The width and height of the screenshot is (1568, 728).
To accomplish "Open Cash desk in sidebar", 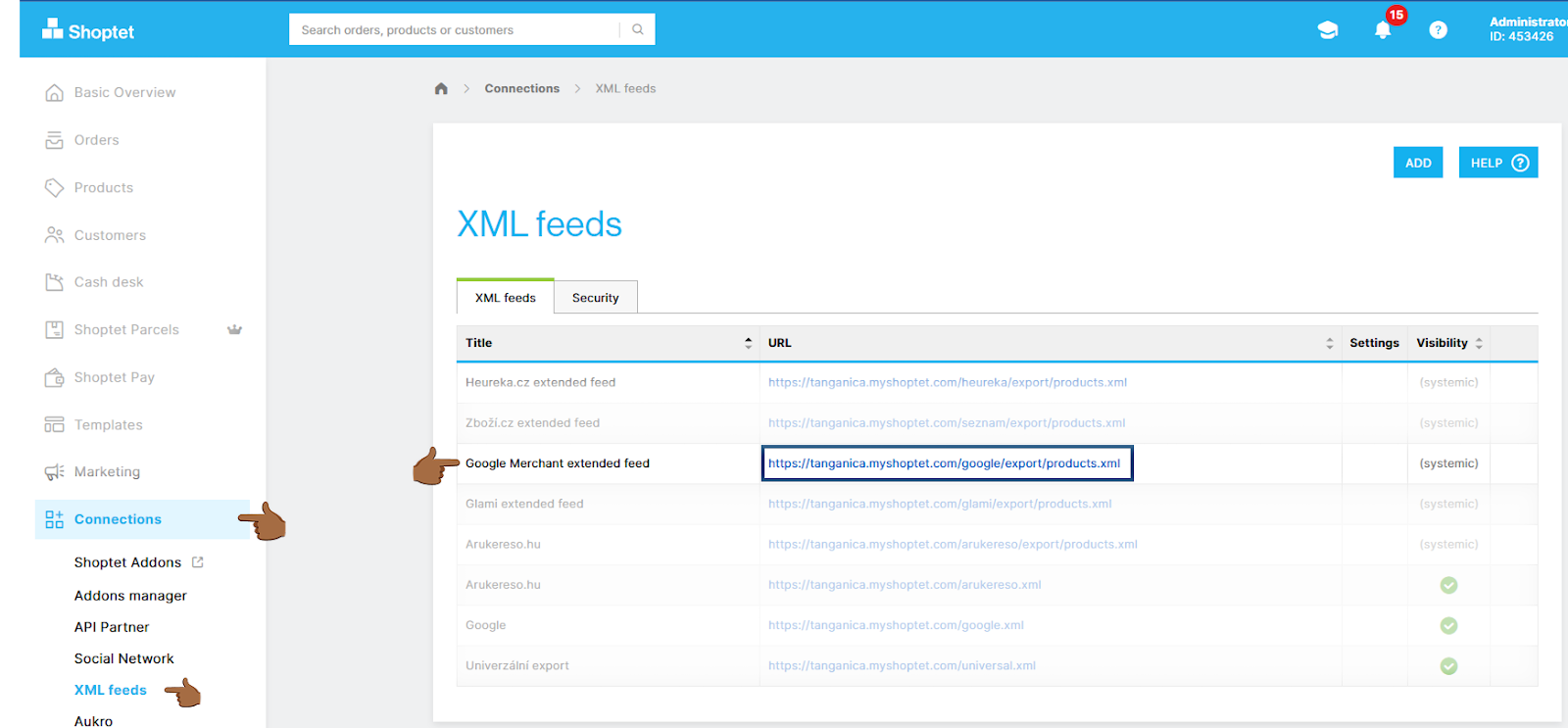I will point(109,282).
